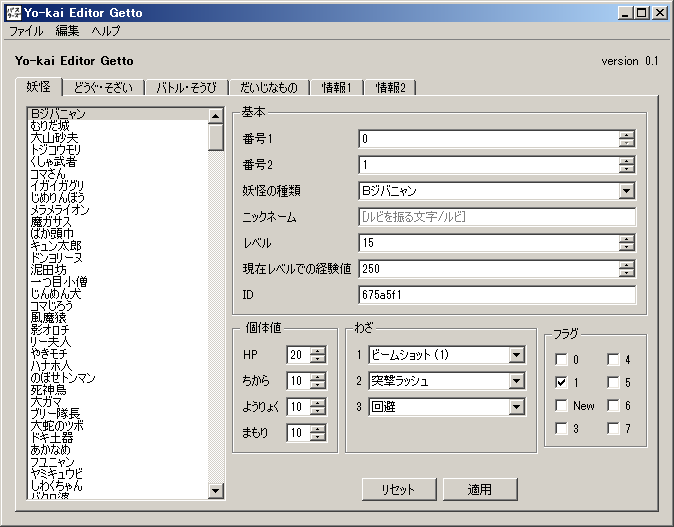The height and width of the screenshot is (527, 674).
Task: Click the ちから spinner arrows
Action: [318, 381]
